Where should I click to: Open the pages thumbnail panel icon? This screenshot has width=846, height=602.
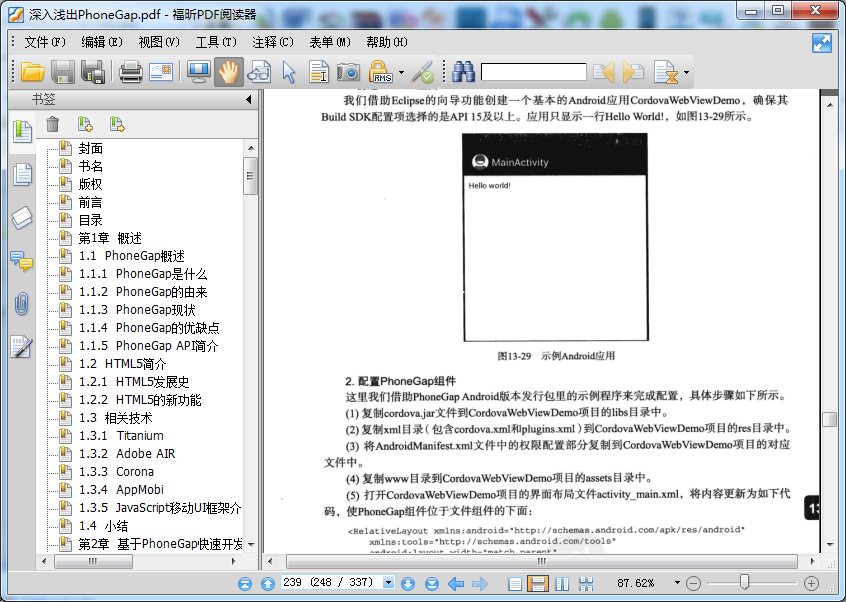tap(22, 174)
